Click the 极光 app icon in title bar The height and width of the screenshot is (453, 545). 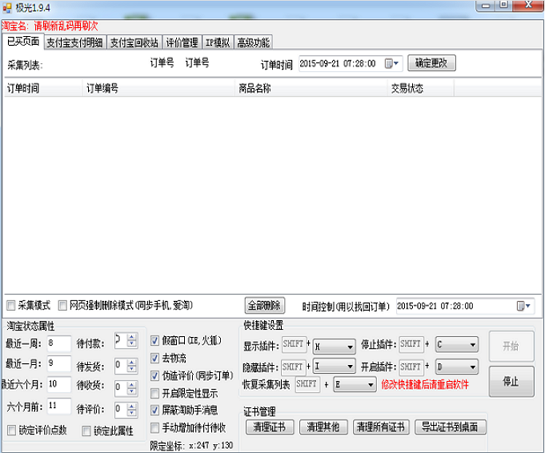coord(7,8)
